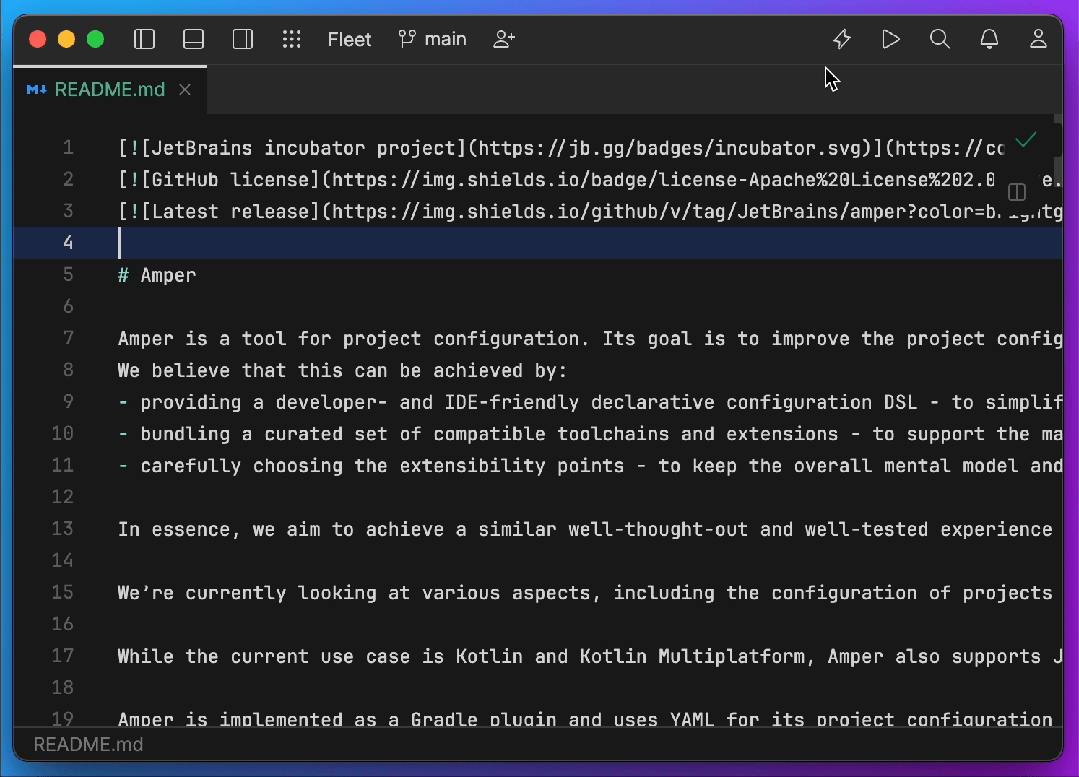Click the bullet line starting 'carefully choosing'

coord(590,466)
